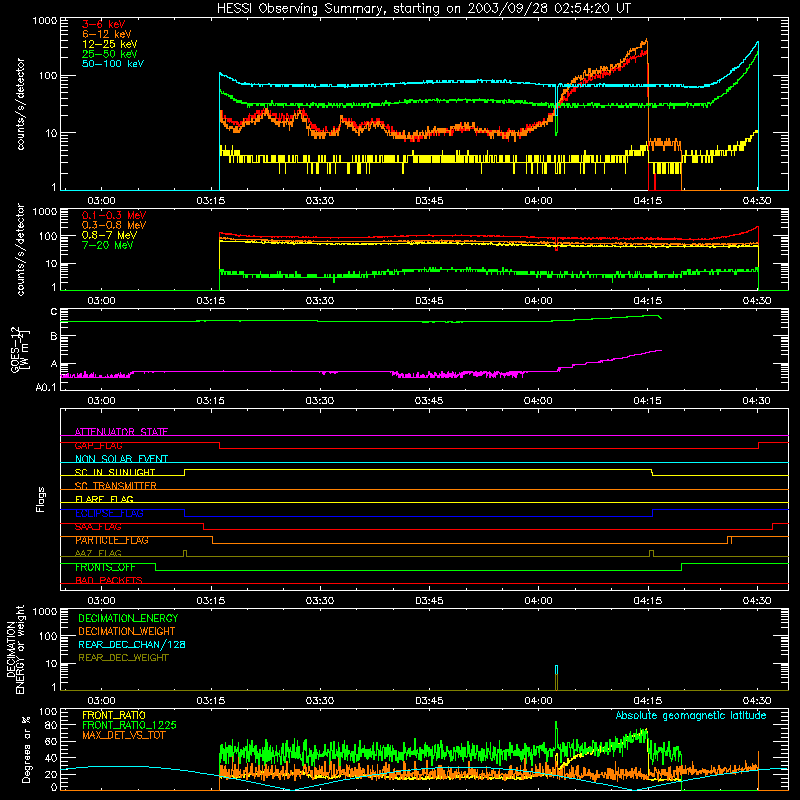The width and height of the screenshot is (800, 800).
Task: Click the cyan decimation spike near 04:02
Action: point(556,670)
